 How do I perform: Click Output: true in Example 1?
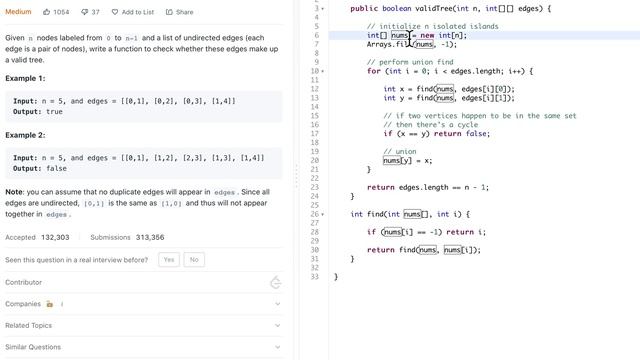(38, 111)
